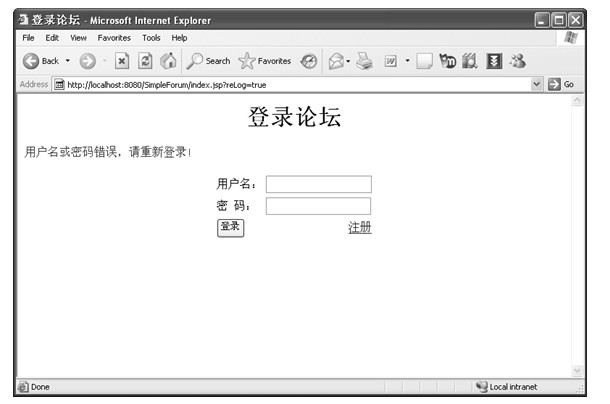This screenshot has height=404, width=610.
Task: Expand the address bar dropdown
Action: click(536, 84)
